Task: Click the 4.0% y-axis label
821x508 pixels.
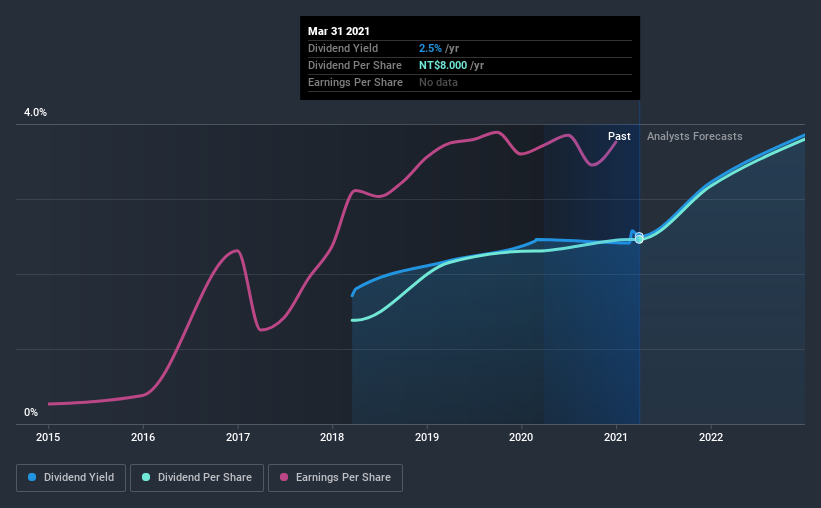Action: tap(35, 112)
